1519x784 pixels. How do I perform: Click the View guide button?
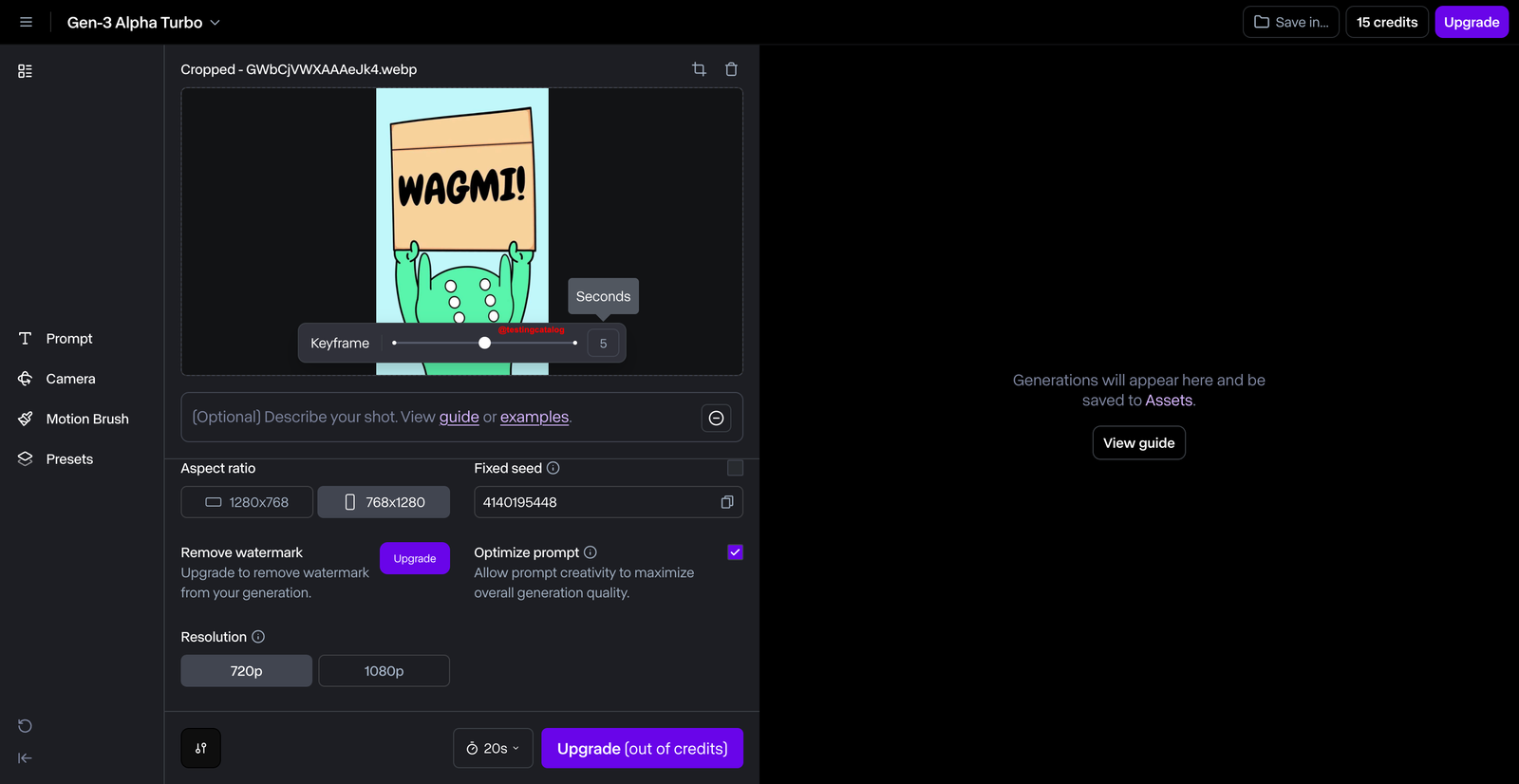point(1139,443)
